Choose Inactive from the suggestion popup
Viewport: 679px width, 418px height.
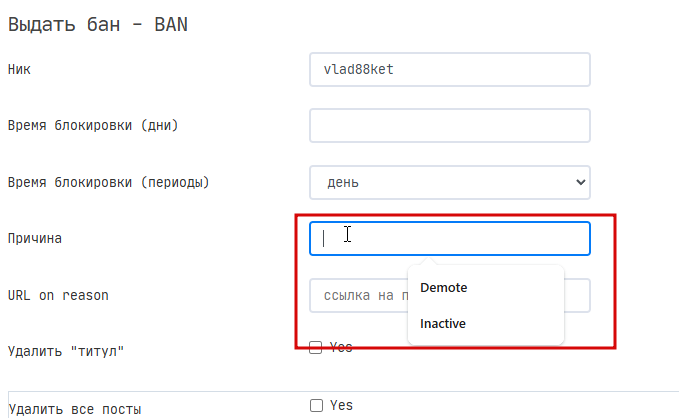tap(443, 324)
